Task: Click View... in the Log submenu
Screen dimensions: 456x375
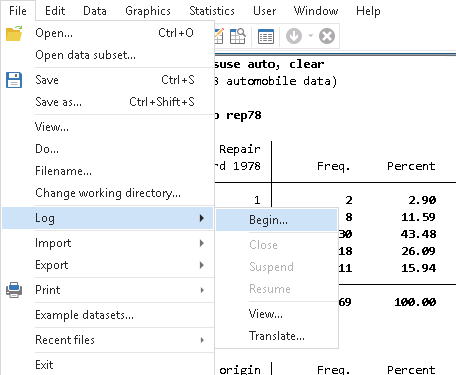Action: (x=277, y=314)
